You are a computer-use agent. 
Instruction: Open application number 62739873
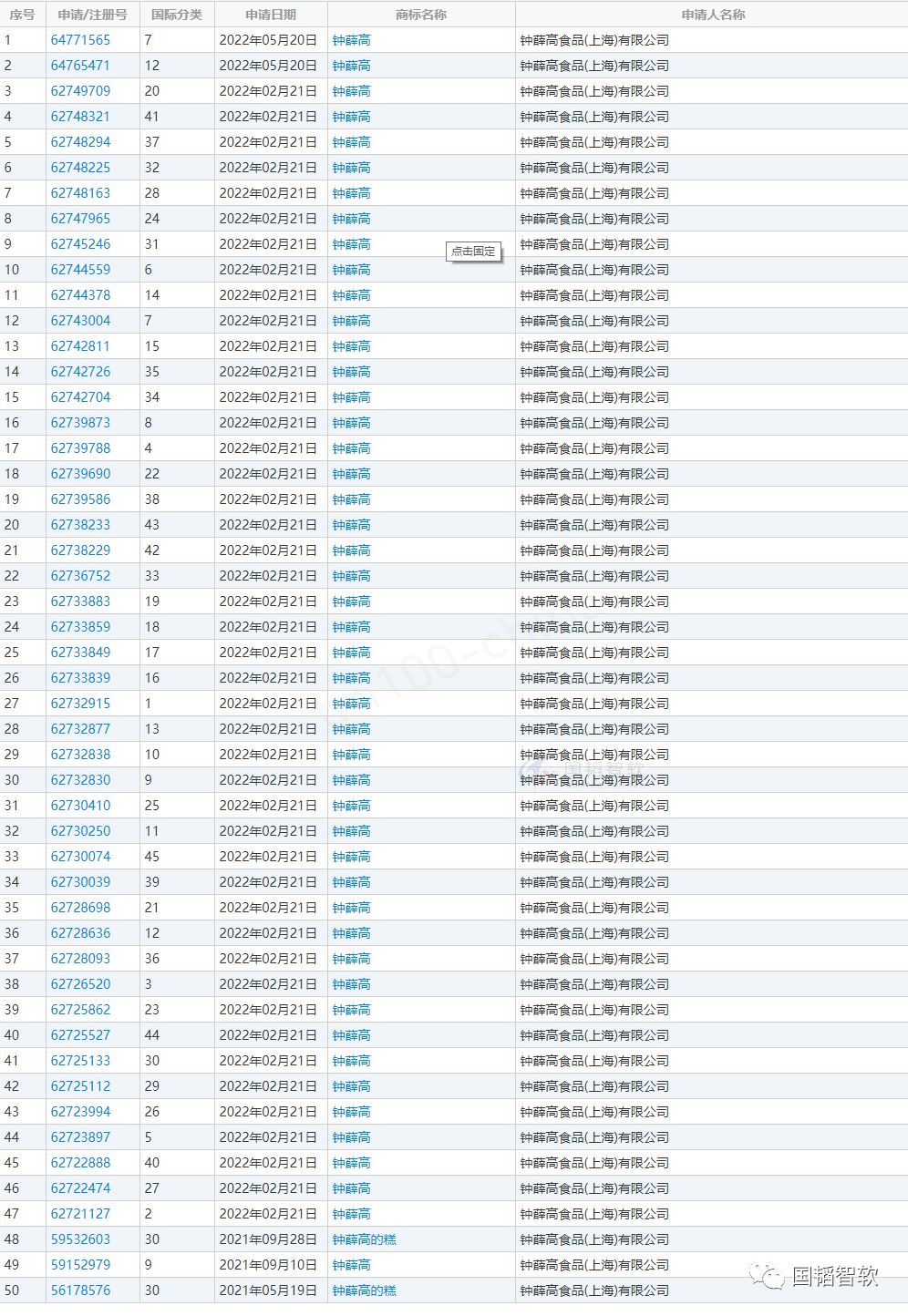pos(80,423)
